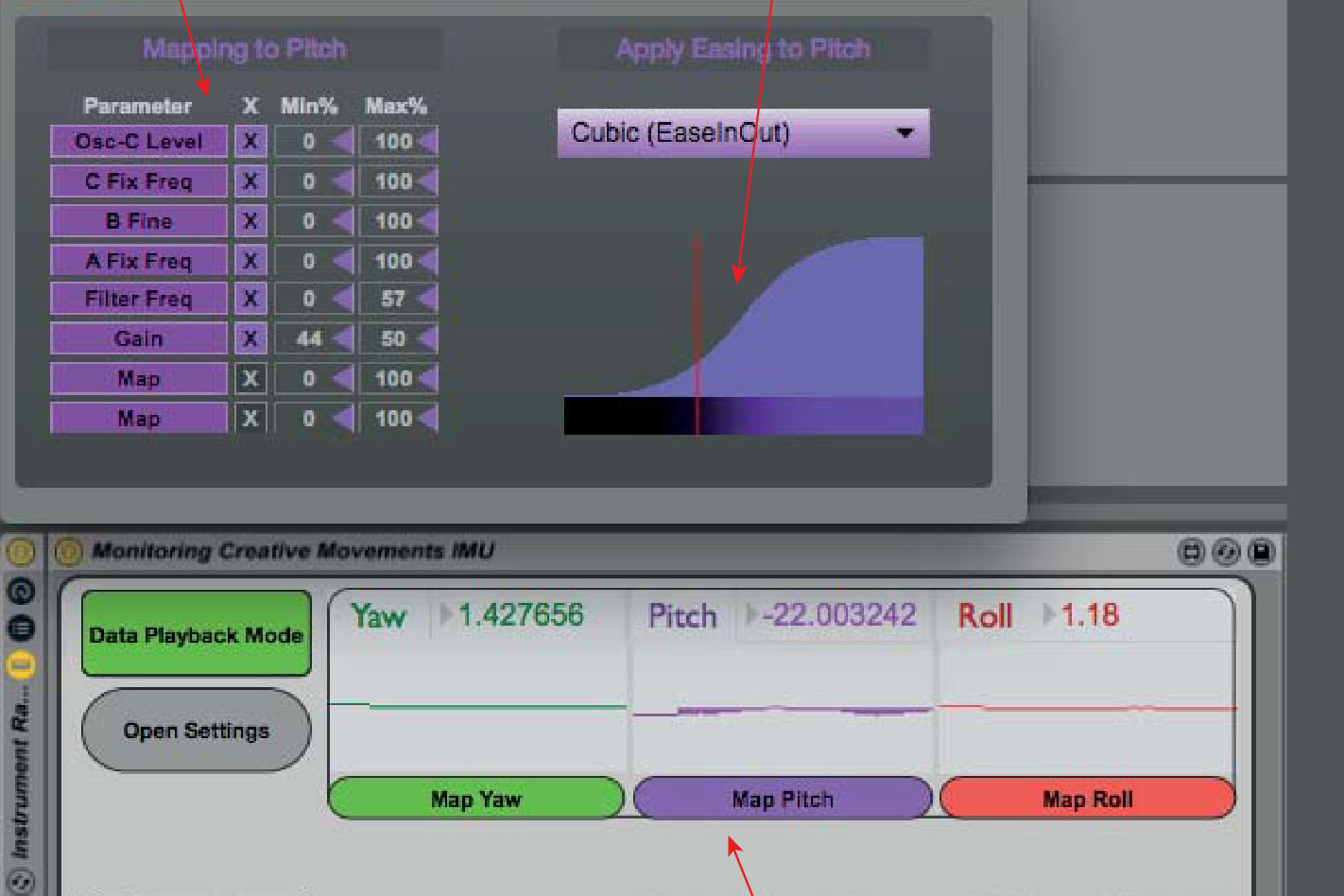Select the Map Yaw tab
The width and height of the screenshot is (1344, 896).
476,800
